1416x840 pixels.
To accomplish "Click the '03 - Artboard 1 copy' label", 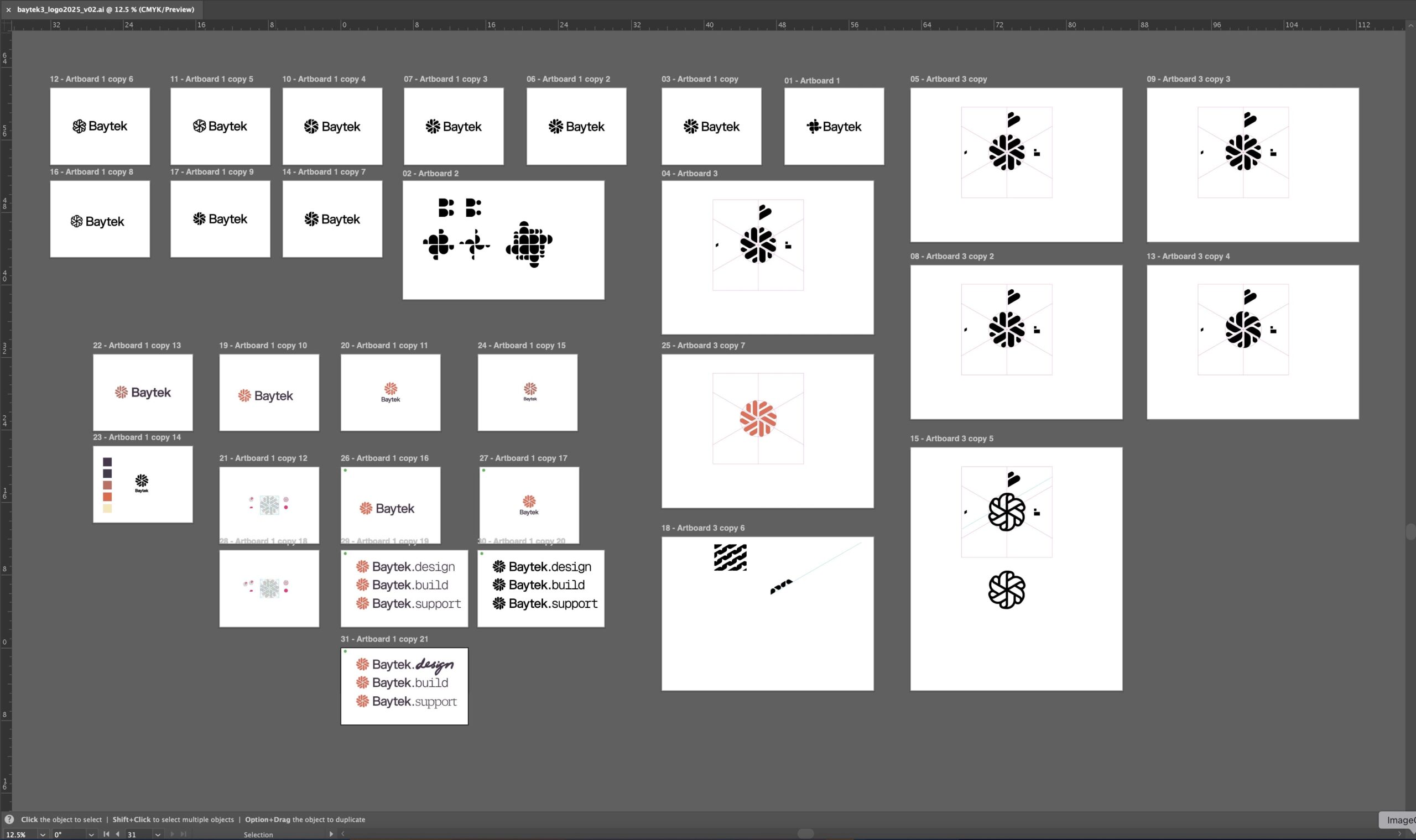I will (700, 79).
